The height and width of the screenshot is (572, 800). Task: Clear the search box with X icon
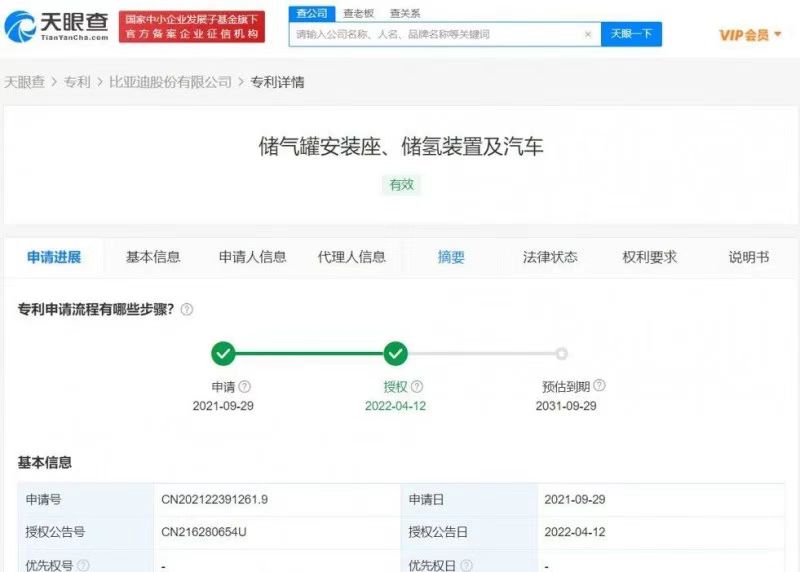click(x=588, y=34)
